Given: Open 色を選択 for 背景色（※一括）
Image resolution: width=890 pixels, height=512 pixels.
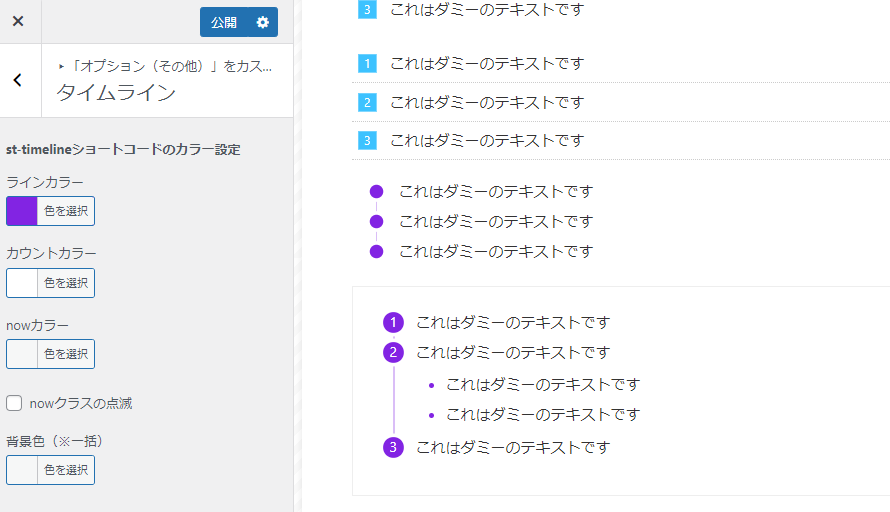Looking at the screenshot, I should point(66,470).
